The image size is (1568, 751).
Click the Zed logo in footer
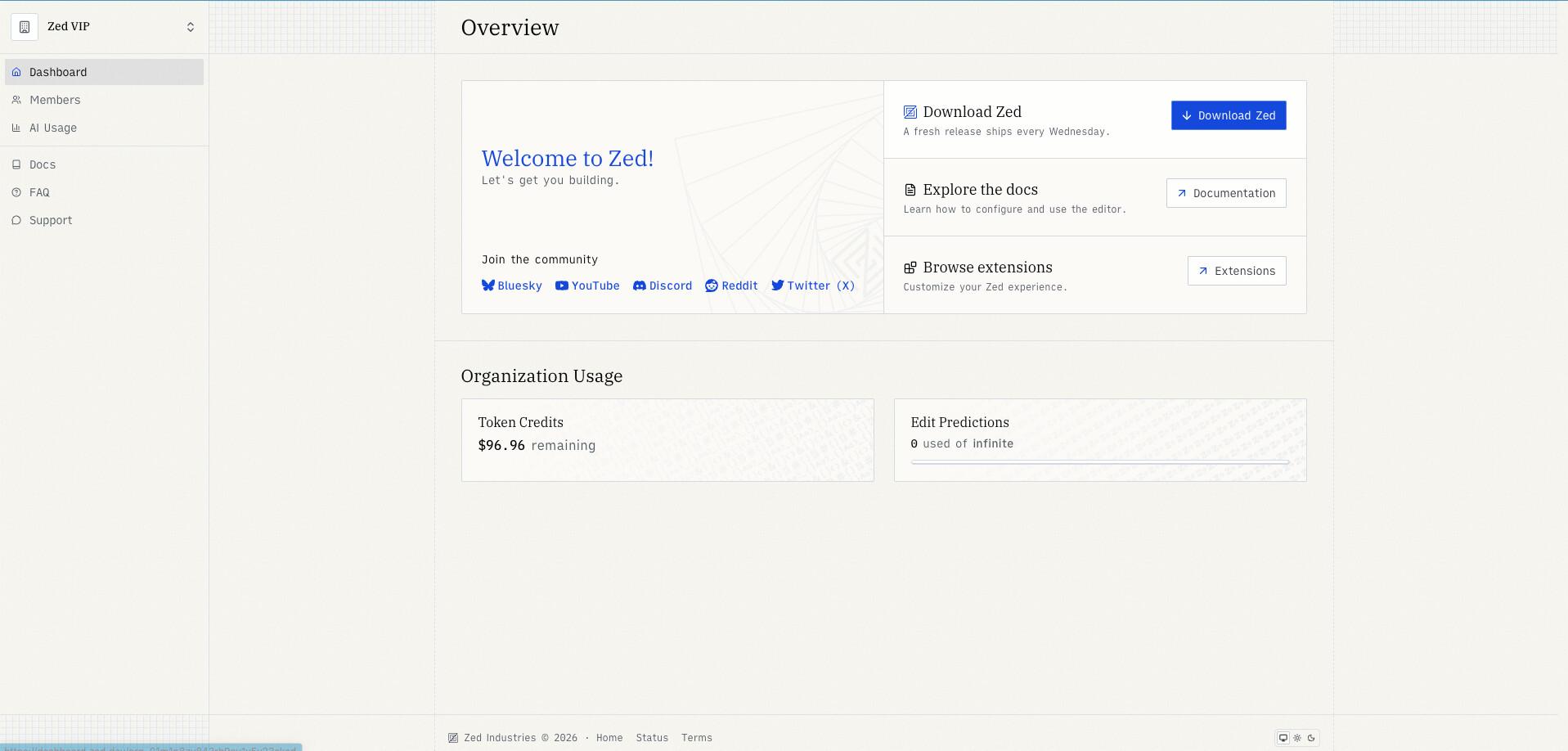(453, 738)
